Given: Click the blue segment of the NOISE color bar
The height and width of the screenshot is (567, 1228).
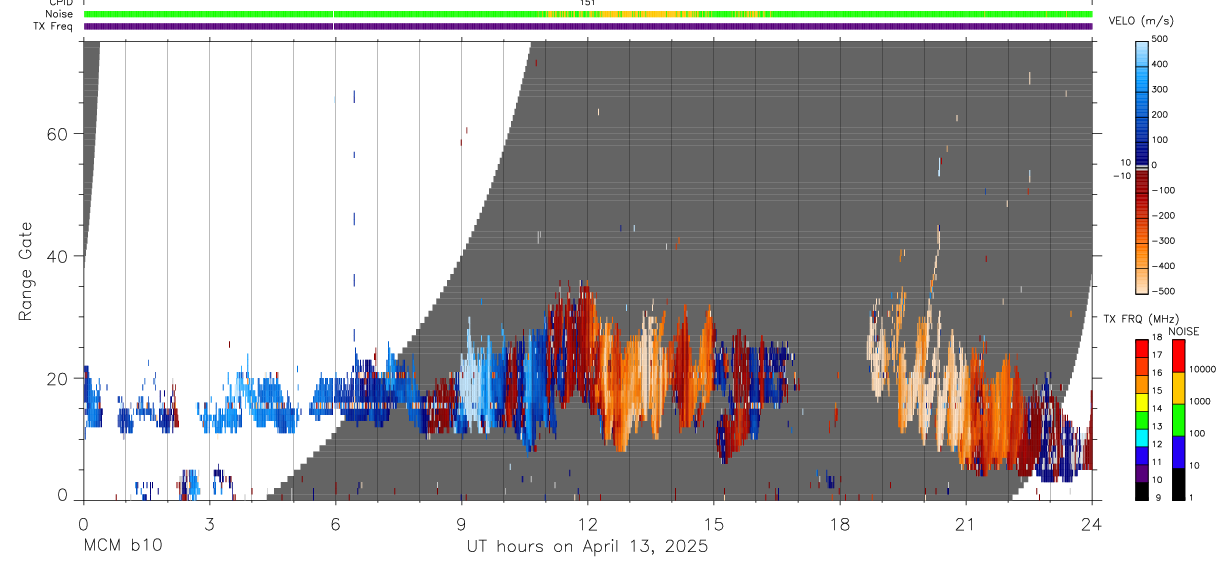Looking at the screenshot, I should pyautogui.click(x=1179, y=450).
